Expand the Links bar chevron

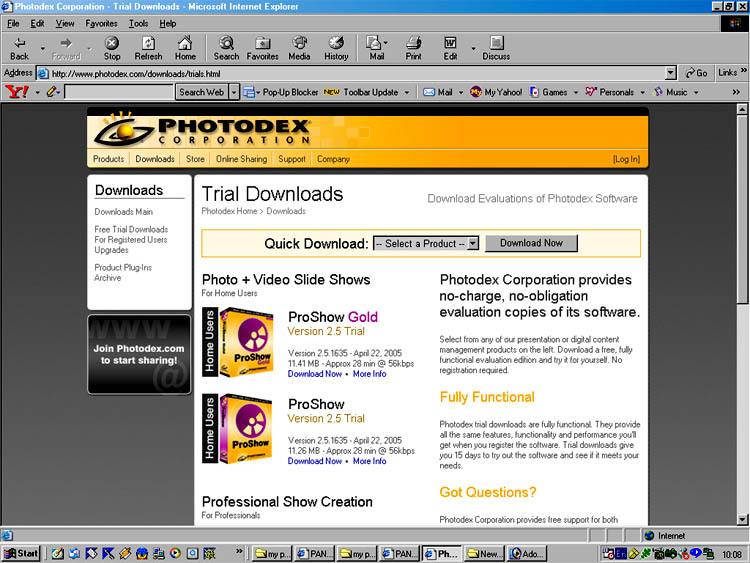(744, 70)
